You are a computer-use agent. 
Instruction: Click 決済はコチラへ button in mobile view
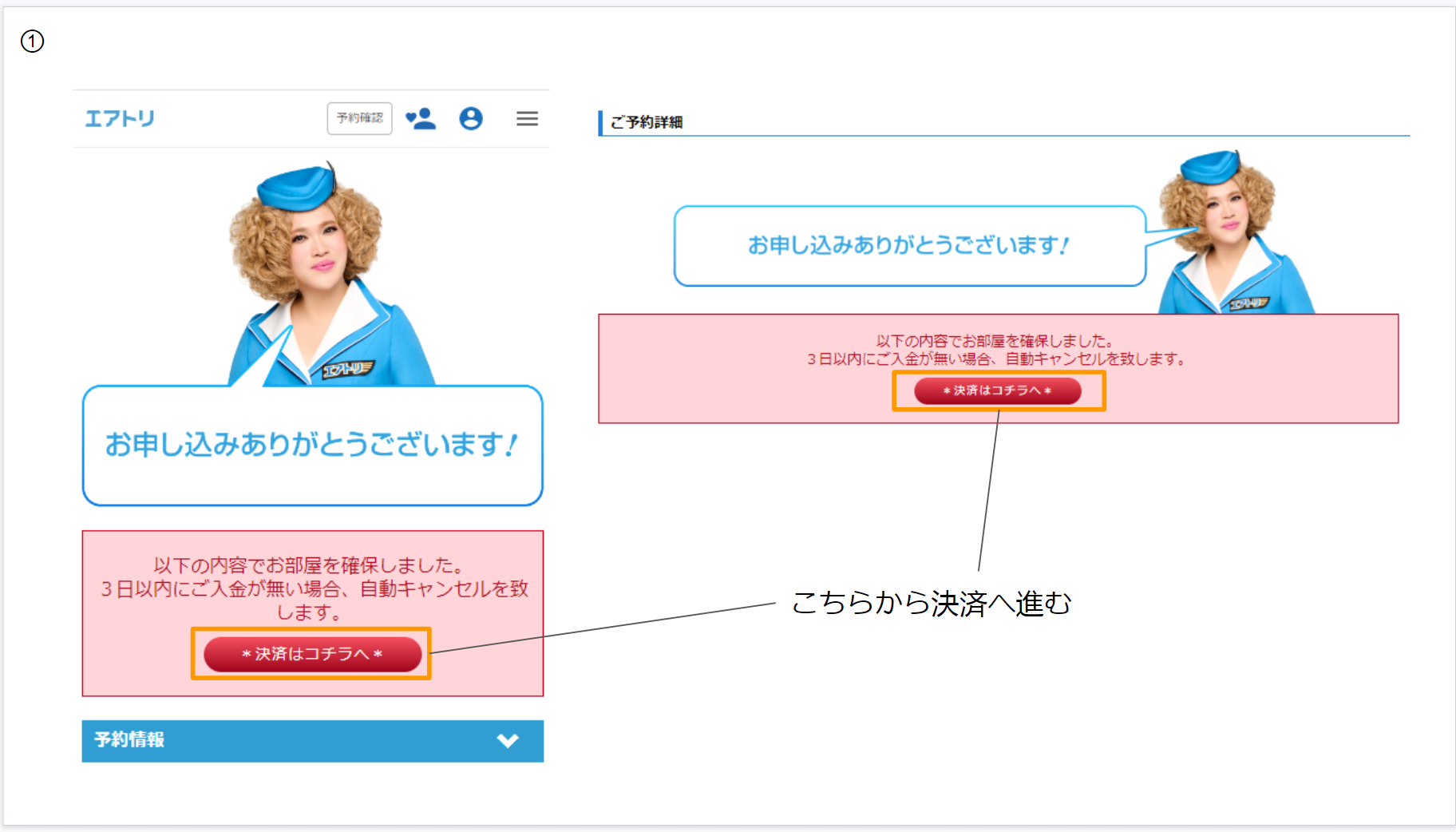click(x=312, y=654)
